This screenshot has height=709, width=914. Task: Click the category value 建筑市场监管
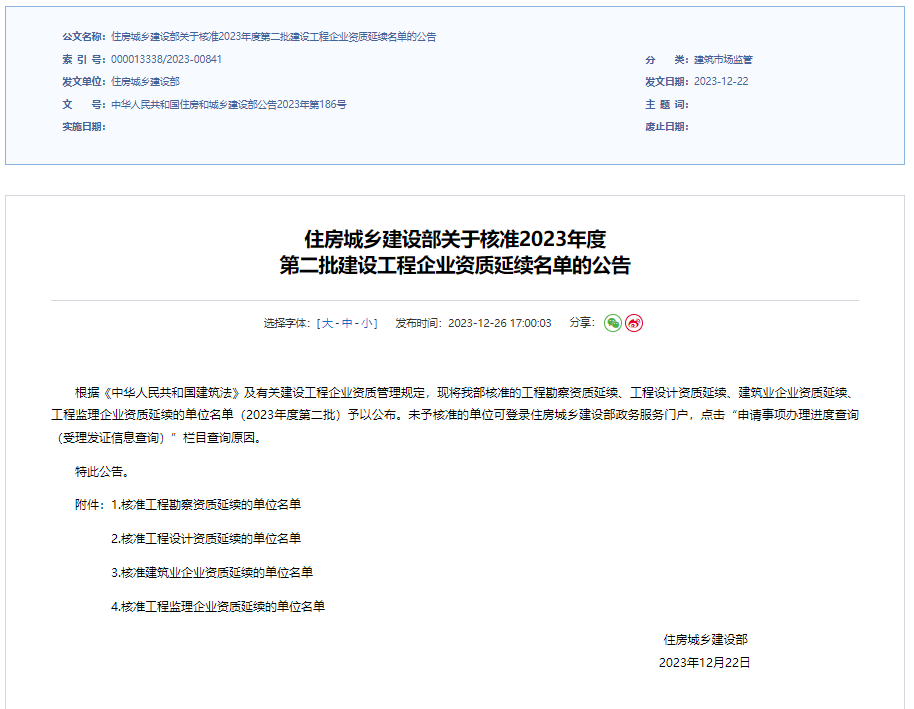(x=723, y=60)
